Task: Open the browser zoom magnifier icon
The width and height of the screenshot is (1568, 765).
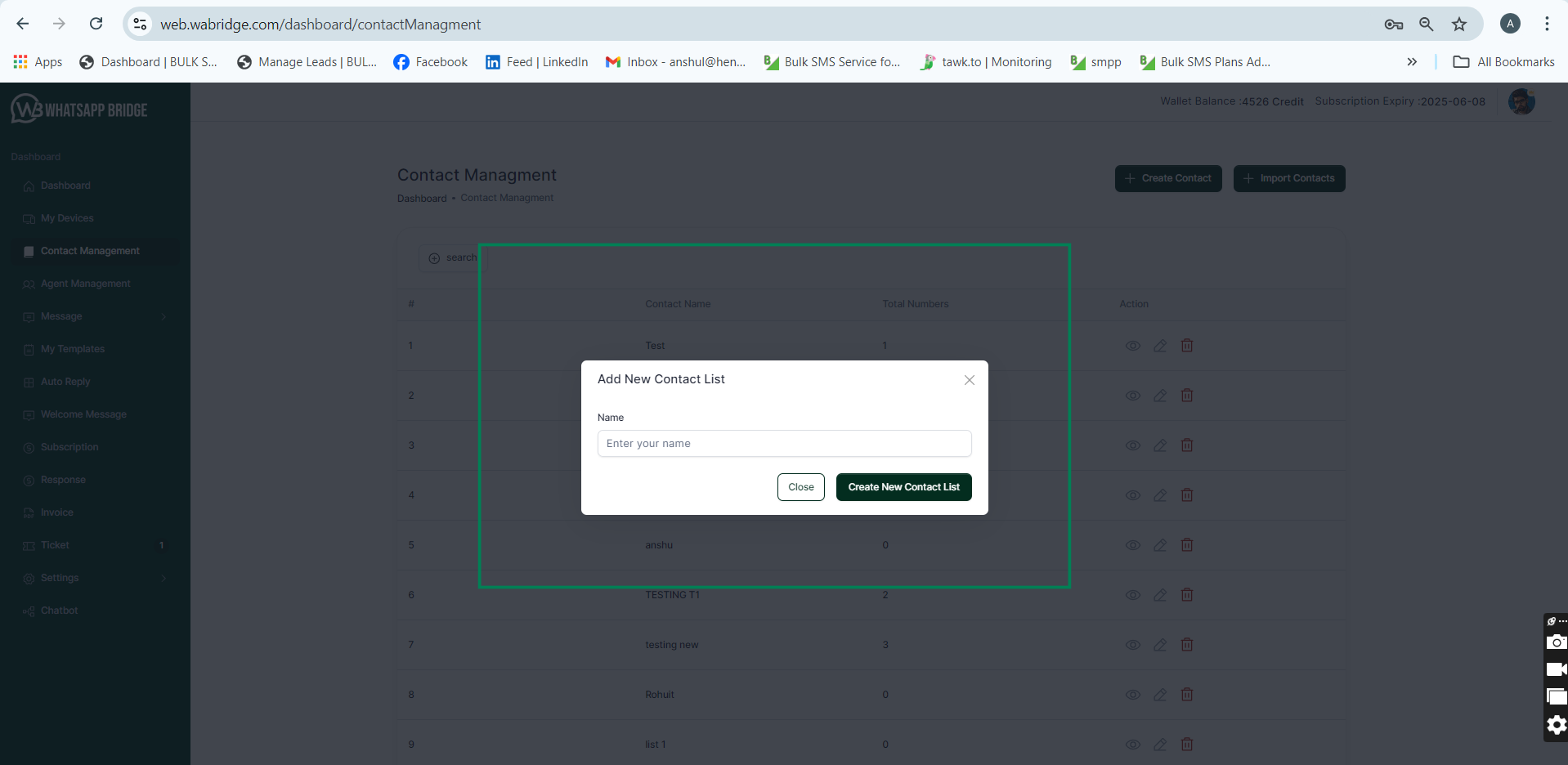Action: pyautogui.click(x=1427, y=24)
